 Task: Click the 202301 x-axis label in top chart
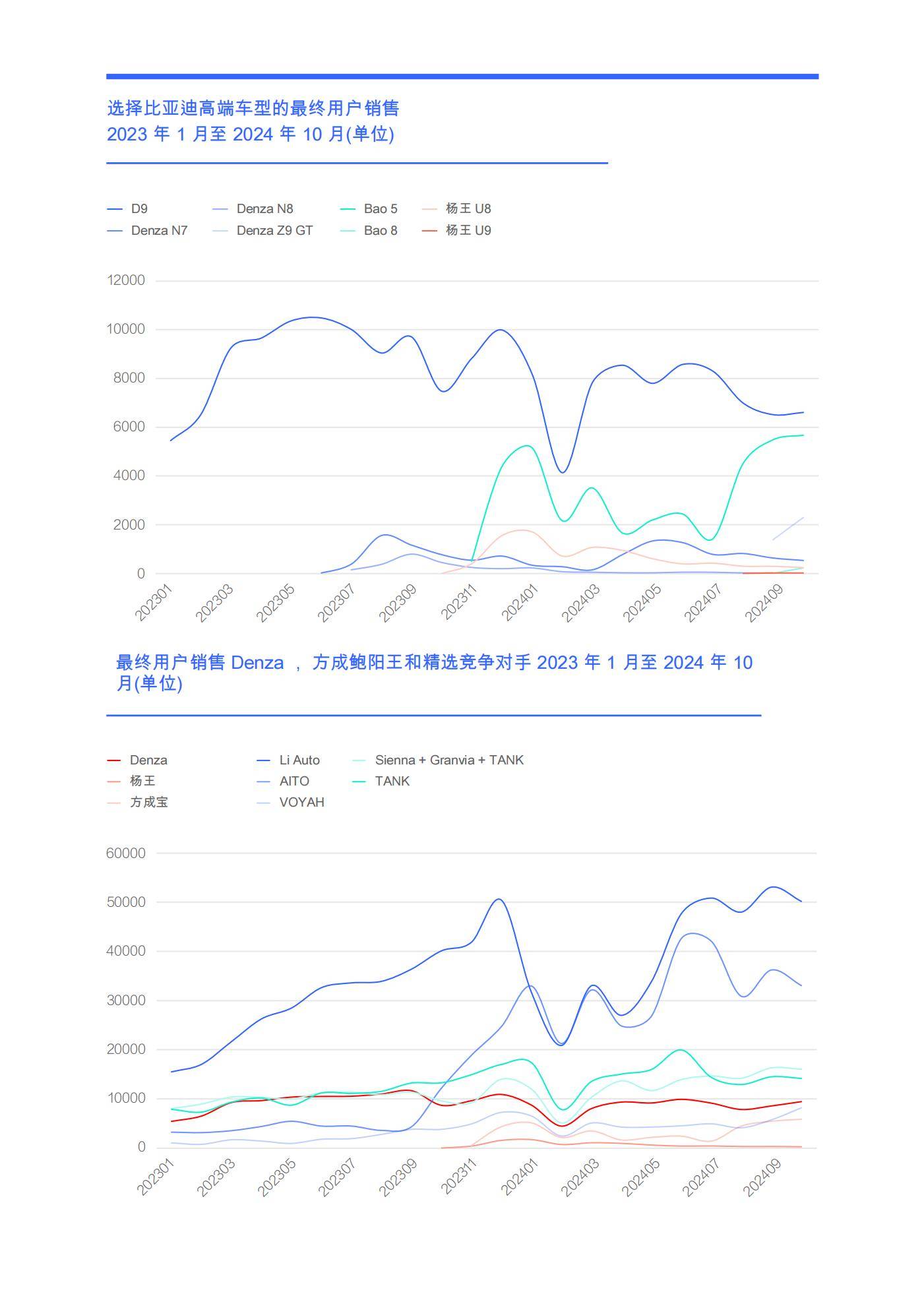click(154, 602)
